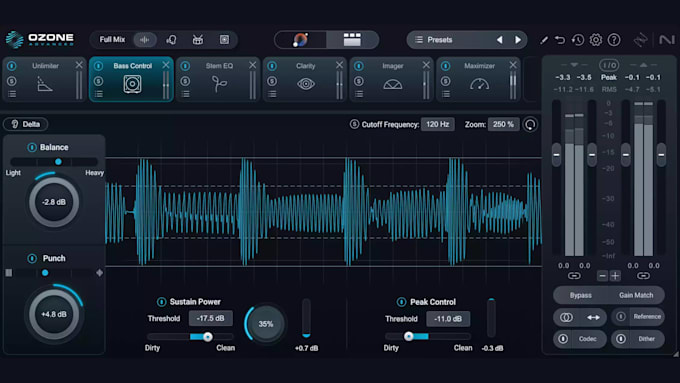Click the Gain Match button
Screen dimensions: 680x383
coord(636,295)
